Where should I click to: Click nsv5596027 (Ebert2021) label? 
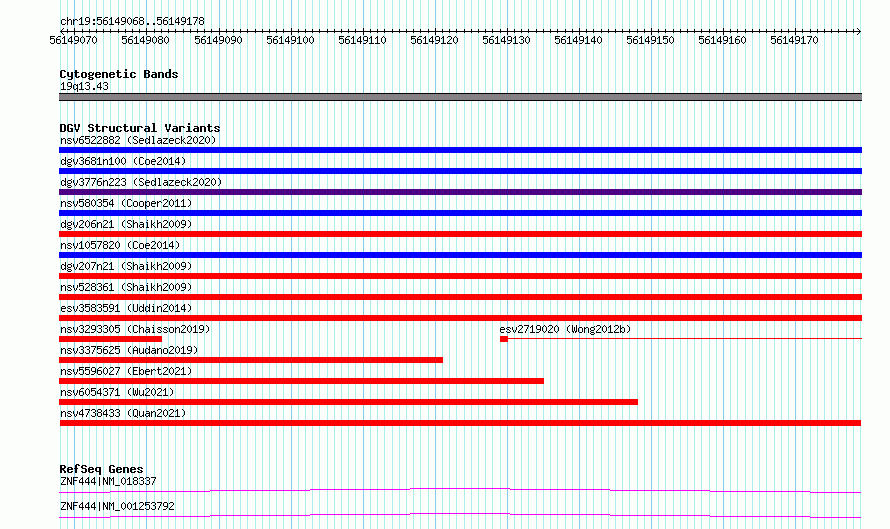pos(126,371)
